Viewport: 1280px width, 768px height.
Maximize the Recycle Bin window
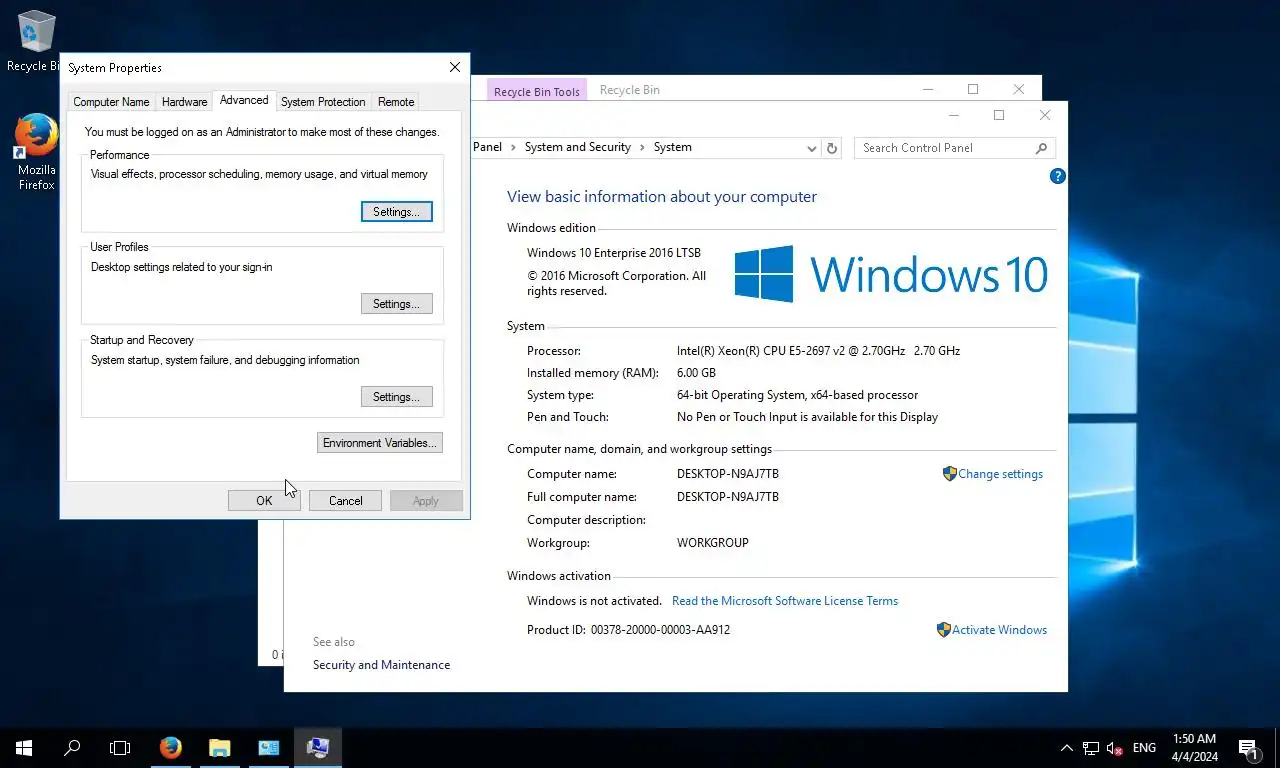pyautogui.click(x=973, y=89)
